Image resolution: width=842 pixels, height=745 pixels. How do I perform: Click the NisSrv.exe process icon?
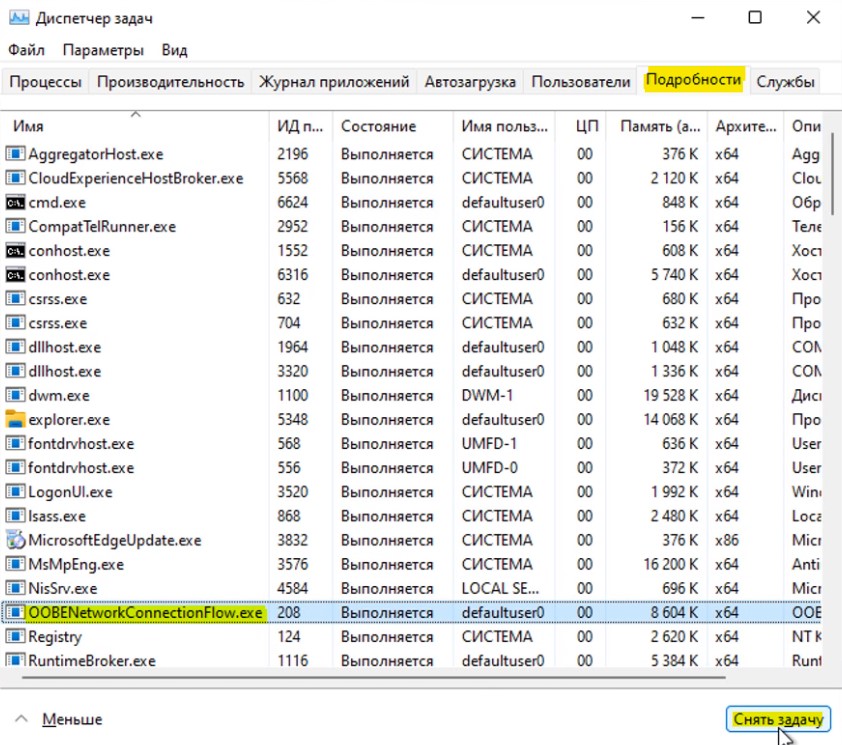click(x=15, y=588)
